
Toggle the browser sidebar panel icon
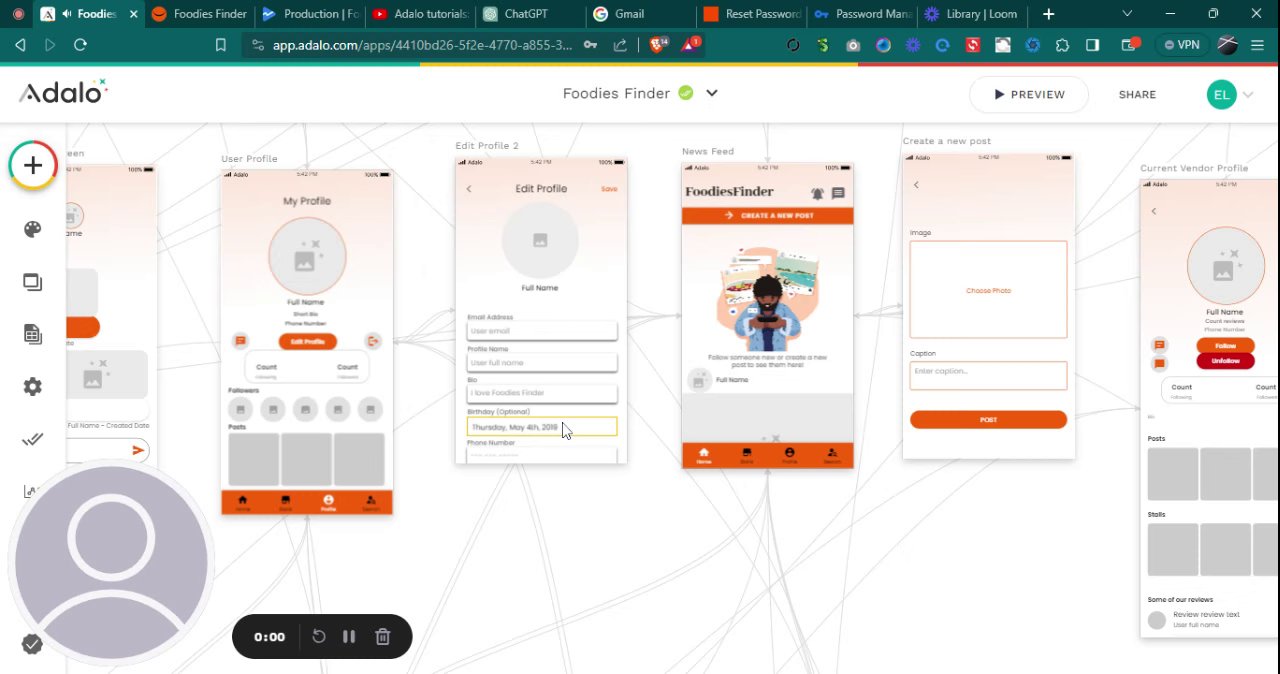click(1093, 45)
